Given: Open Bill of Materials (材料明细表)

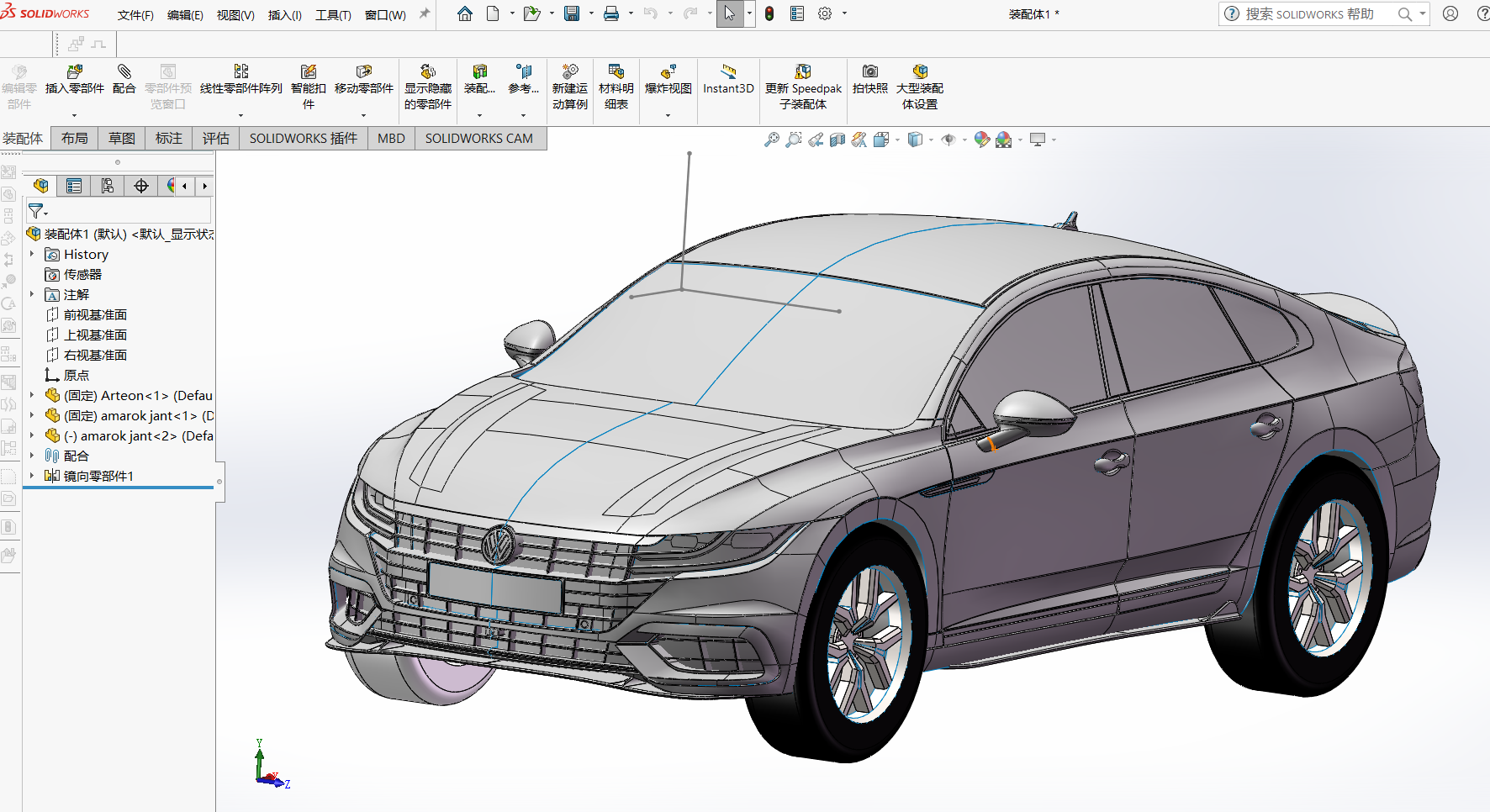Looking at the screenshot, I should [x=616, y=87].
